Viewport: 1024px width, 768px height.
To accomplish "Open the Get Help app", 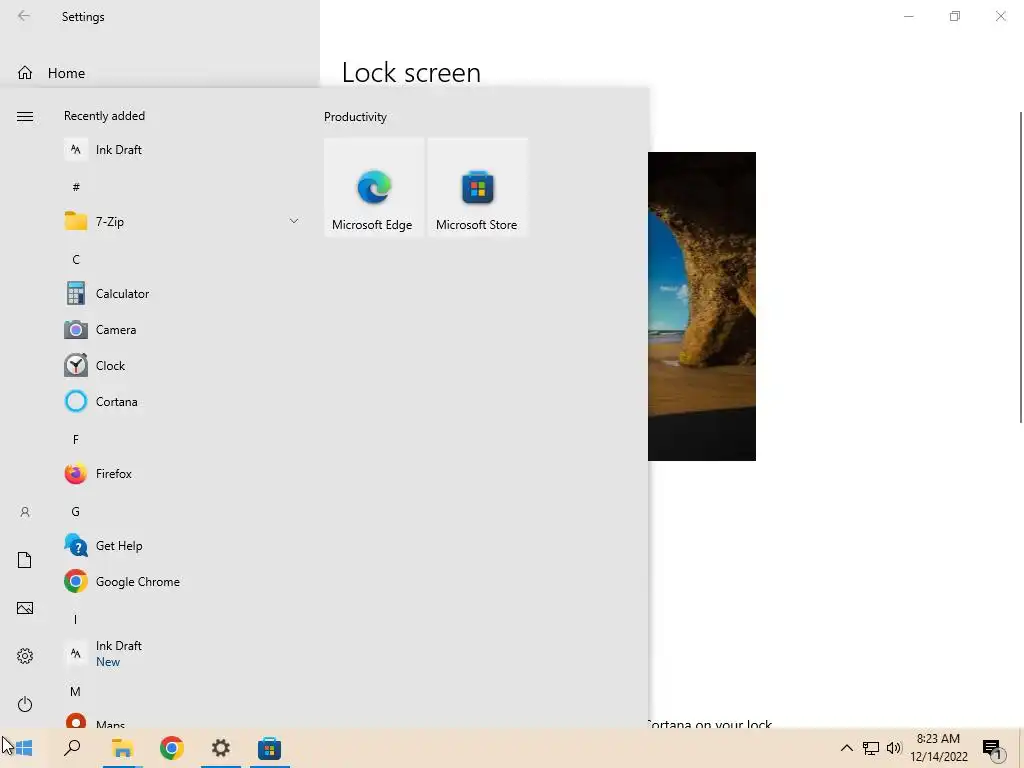I will coord(182,545).
